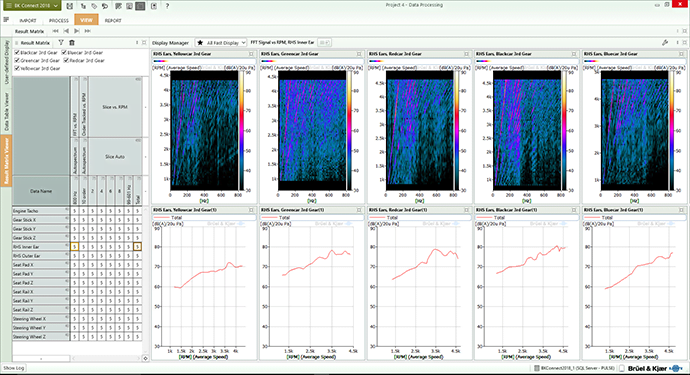
Task: Maximize the Result Matrix panel
Action: pos(144,43)
